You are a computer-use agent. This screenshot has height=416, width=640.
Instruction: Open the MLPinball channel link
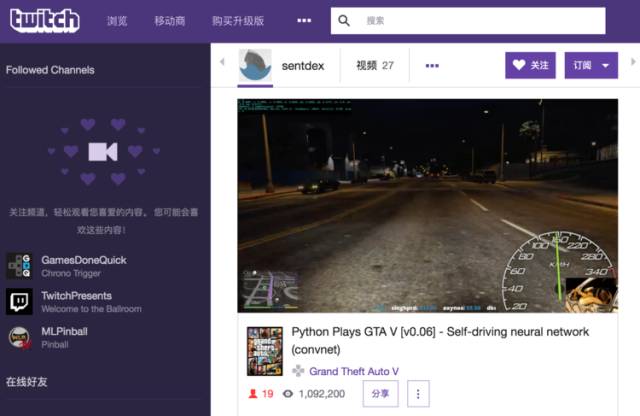[x=64, y=331]
